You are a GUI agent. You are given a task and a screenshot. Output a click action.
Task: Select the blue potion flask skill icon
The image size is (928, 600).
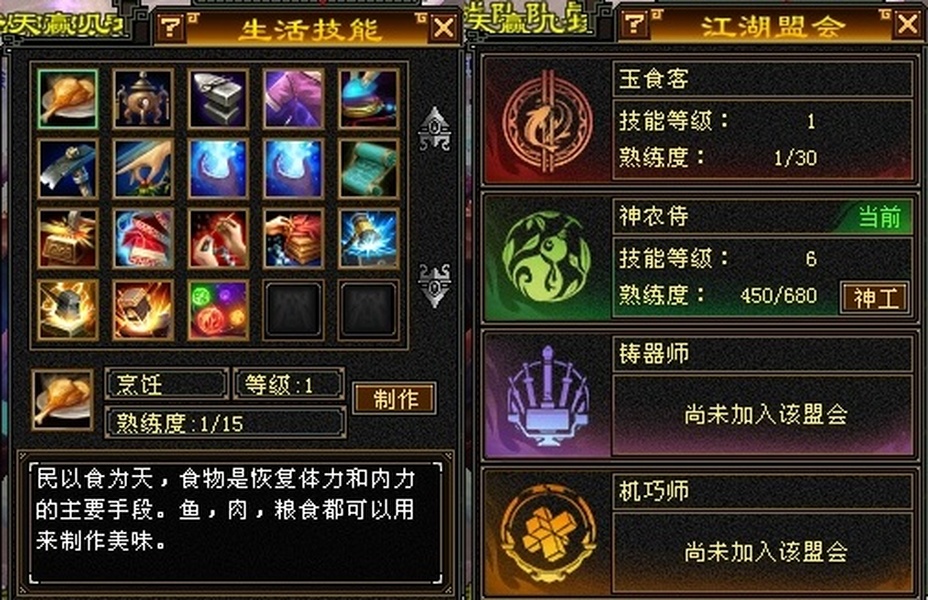point(368,99)
